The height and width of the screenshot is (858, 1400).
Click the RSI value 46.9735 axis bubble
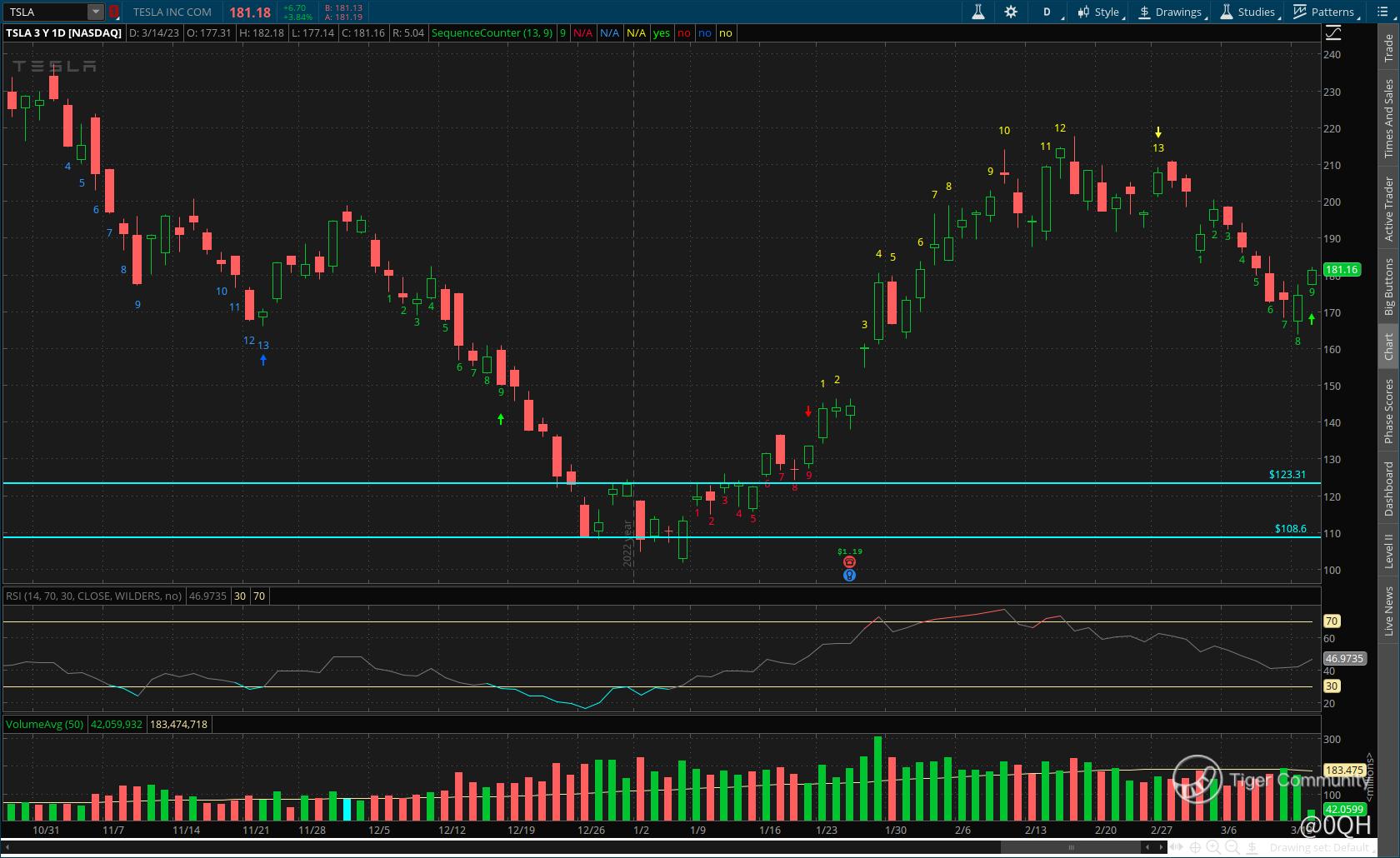(x=1344, y=659)
